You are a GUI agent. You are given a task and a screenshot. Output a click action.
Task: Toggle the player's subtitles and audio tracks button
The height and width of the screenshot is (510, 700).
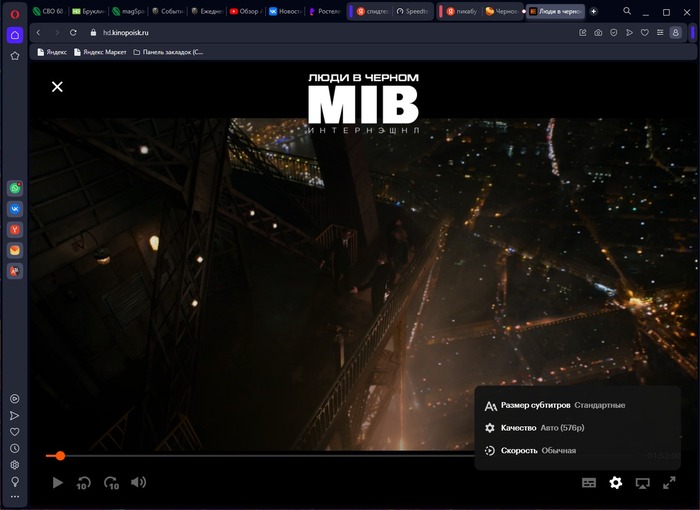point(589,483)
